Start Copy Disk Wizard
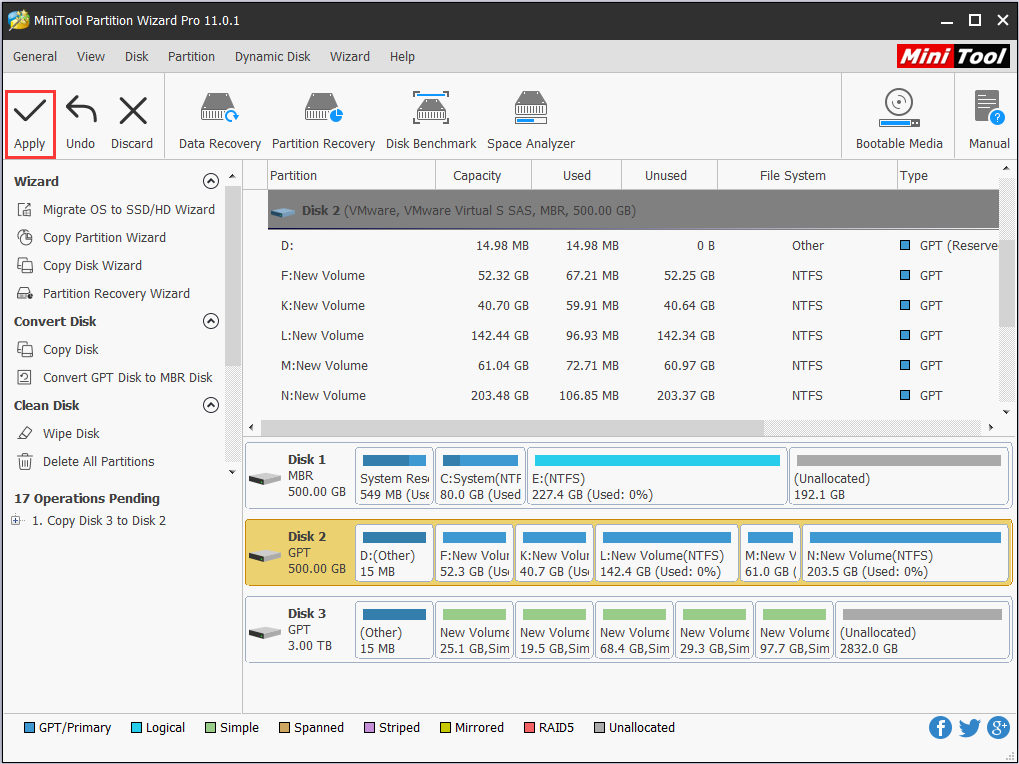Viewport: 1019px width, 764px height. (x=92, y=266)
